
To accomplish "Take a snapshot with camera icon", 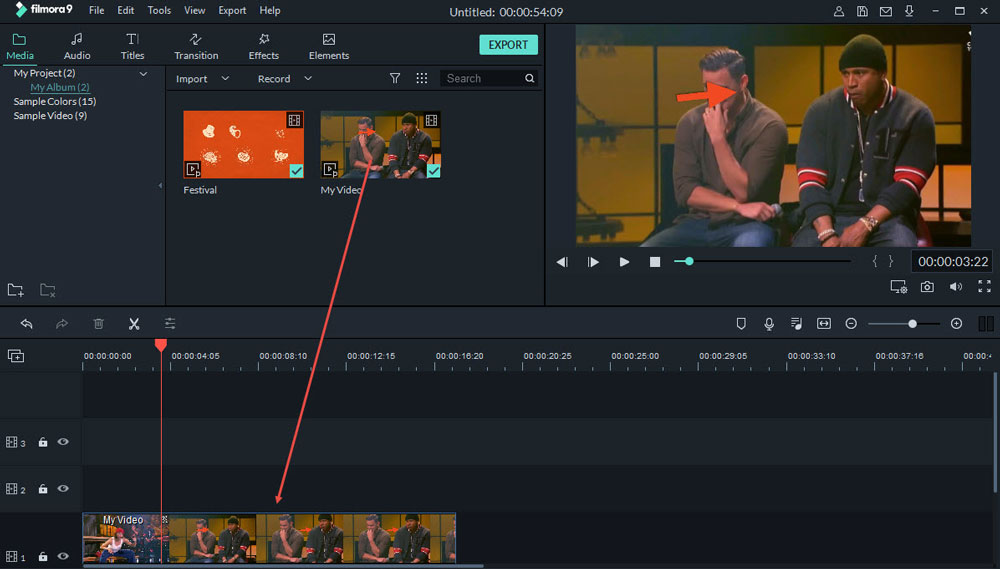I will [x=927, y=287].
